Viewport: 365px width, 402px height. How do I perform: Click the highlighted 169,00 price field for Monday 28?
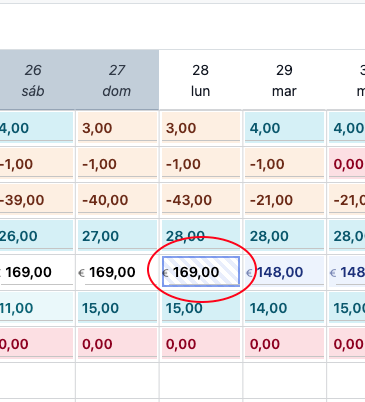(201, 271)
